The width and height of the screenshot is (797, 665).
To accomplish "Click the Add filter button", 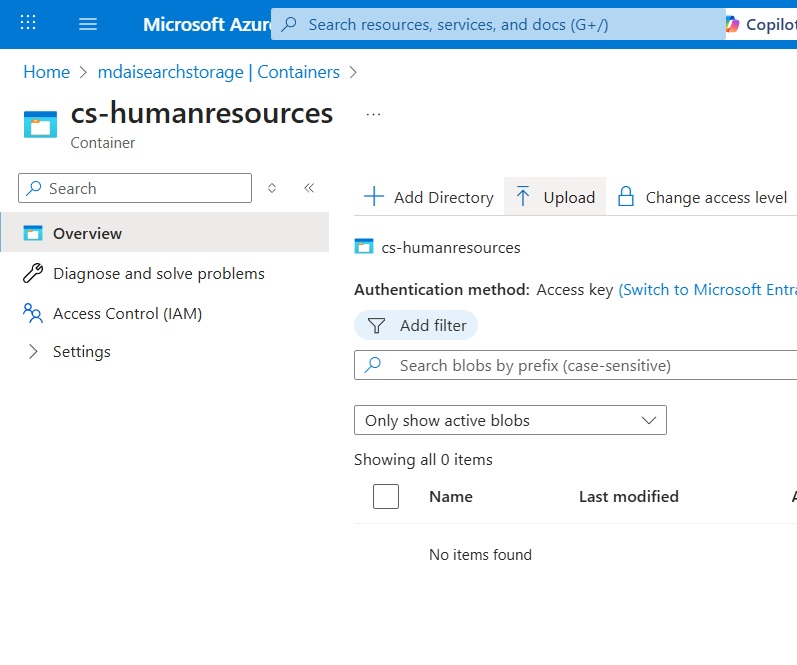I will tap(416, 325).
